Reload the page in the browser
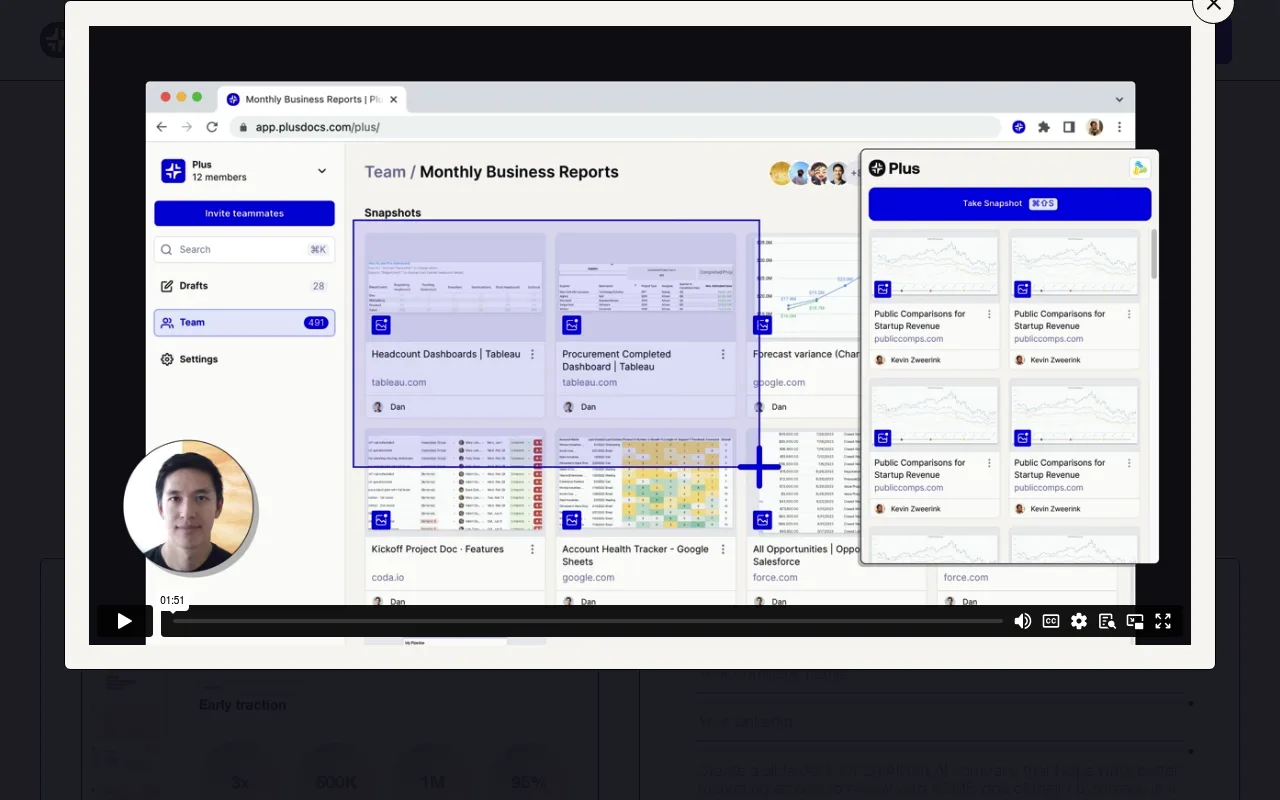This screenshot has height=800, width=1280. [212, 127]
